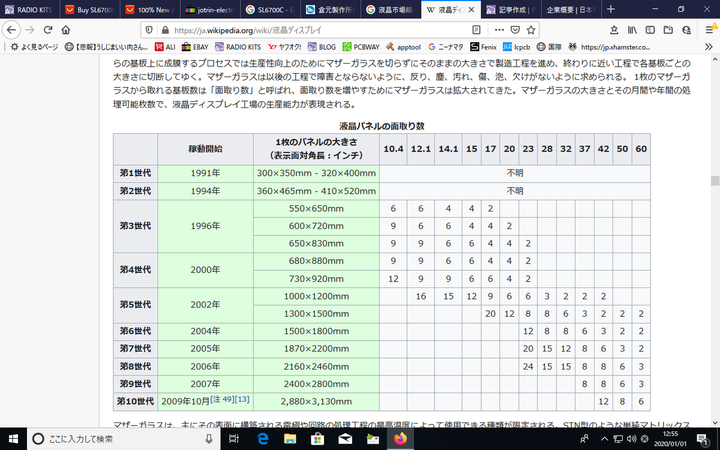Open the BLOG bookmark
This screenshot has width=720, height=450.
click(322, 47)
